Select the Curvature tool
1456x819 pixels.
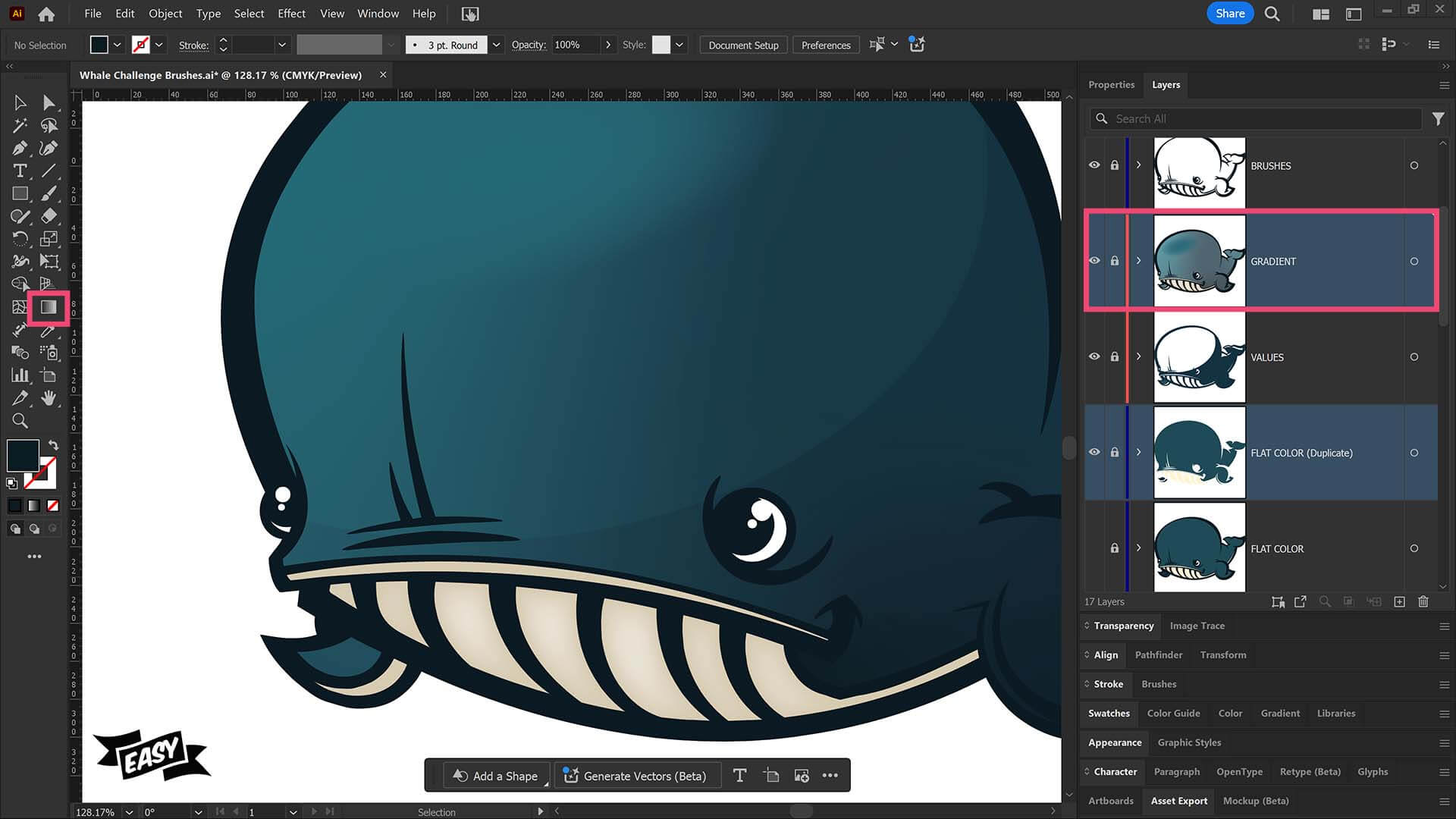49,148
